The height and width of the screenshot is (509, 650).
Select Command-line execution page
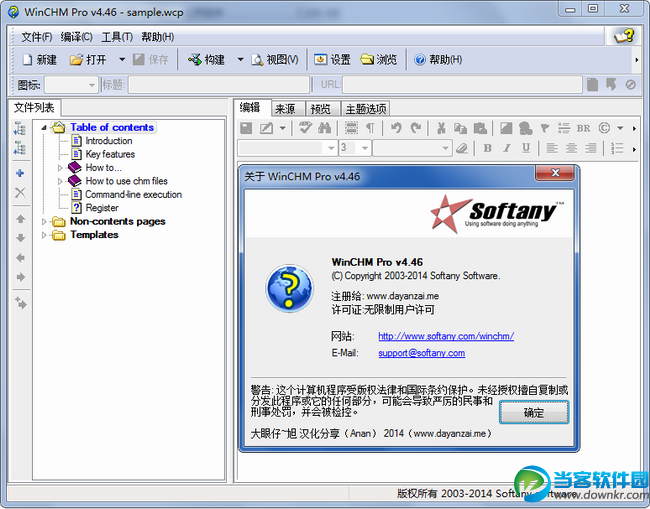pyautogui.click(x=133, y=194)
